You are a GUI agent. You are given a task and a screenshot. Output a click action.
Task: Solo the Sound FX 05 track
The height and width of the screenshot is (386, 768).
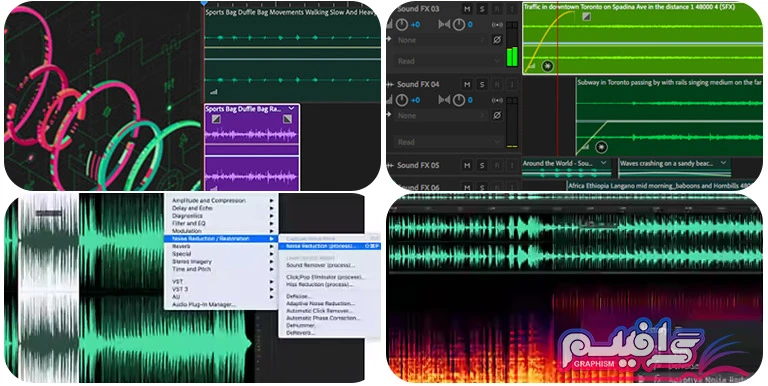(x=482, y=165)
